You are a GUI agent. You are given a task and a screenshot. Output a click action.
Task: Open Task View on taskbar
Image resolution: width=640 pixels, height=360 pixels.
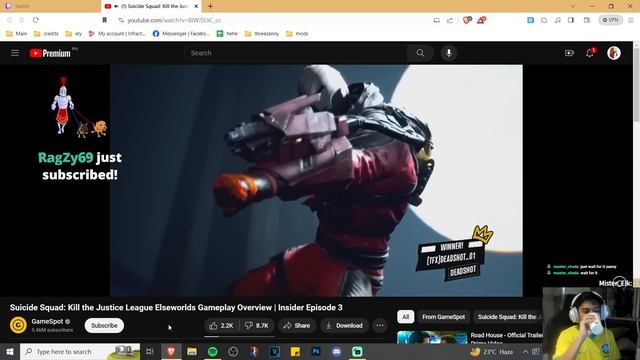pos(150,351)
